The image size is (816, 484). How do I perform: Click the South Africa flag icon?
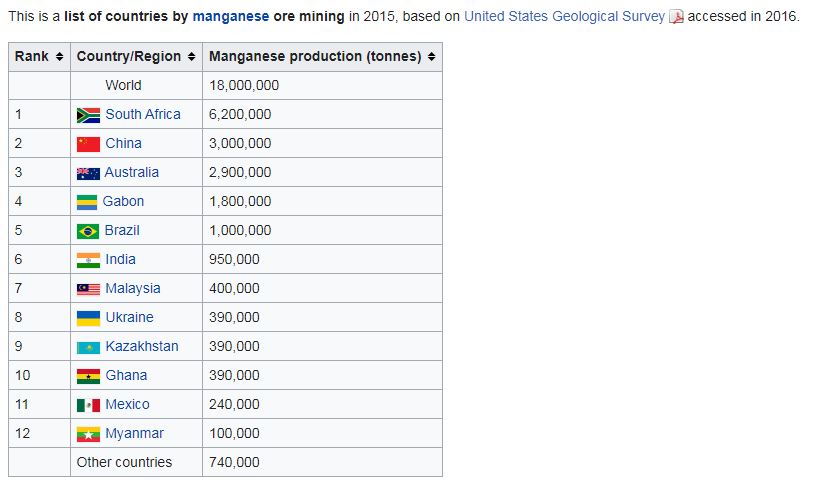click(x=88, y=115)
